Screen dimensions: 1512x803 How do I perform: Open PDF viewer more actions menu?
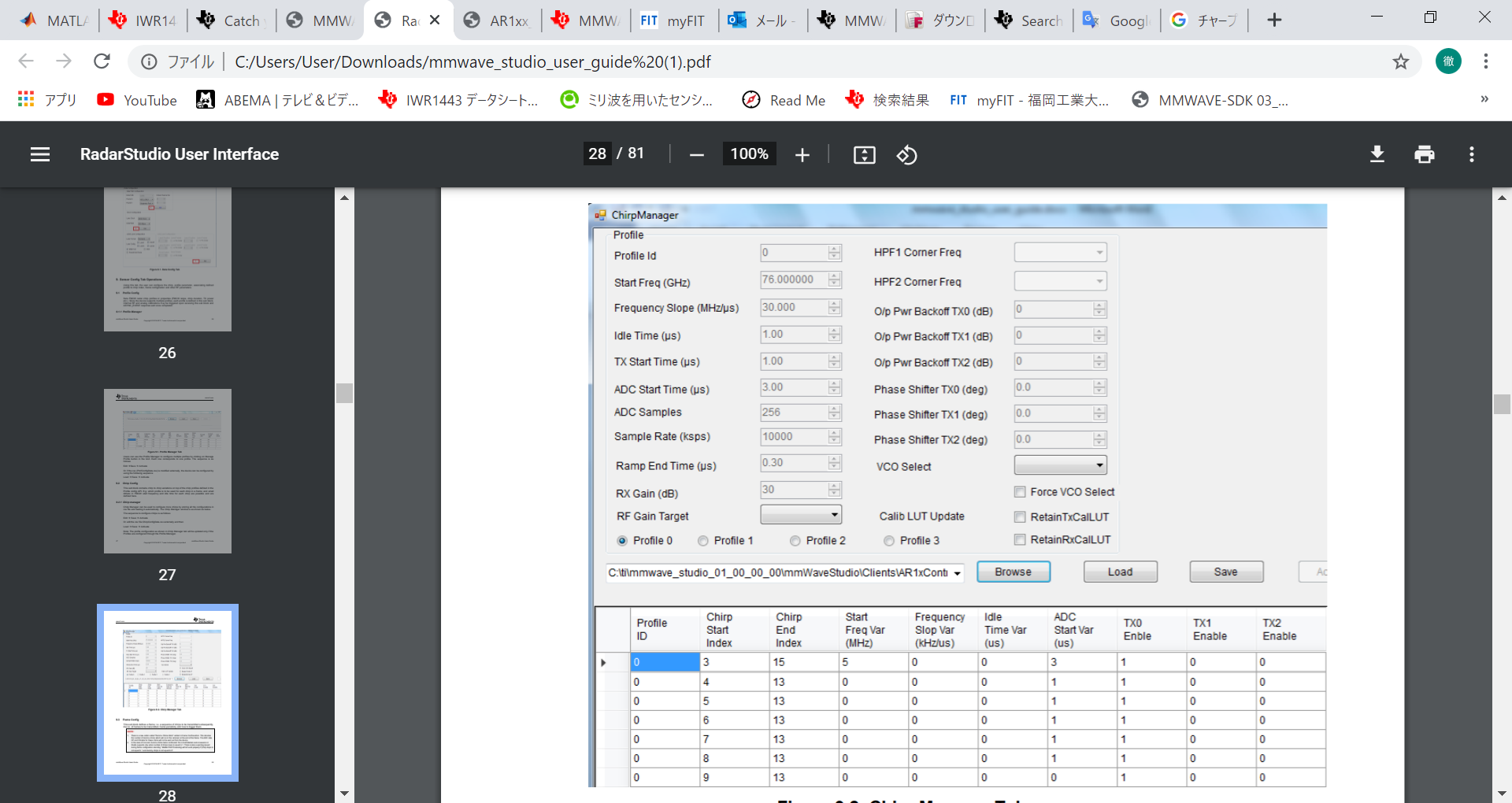coord(1471,154)
